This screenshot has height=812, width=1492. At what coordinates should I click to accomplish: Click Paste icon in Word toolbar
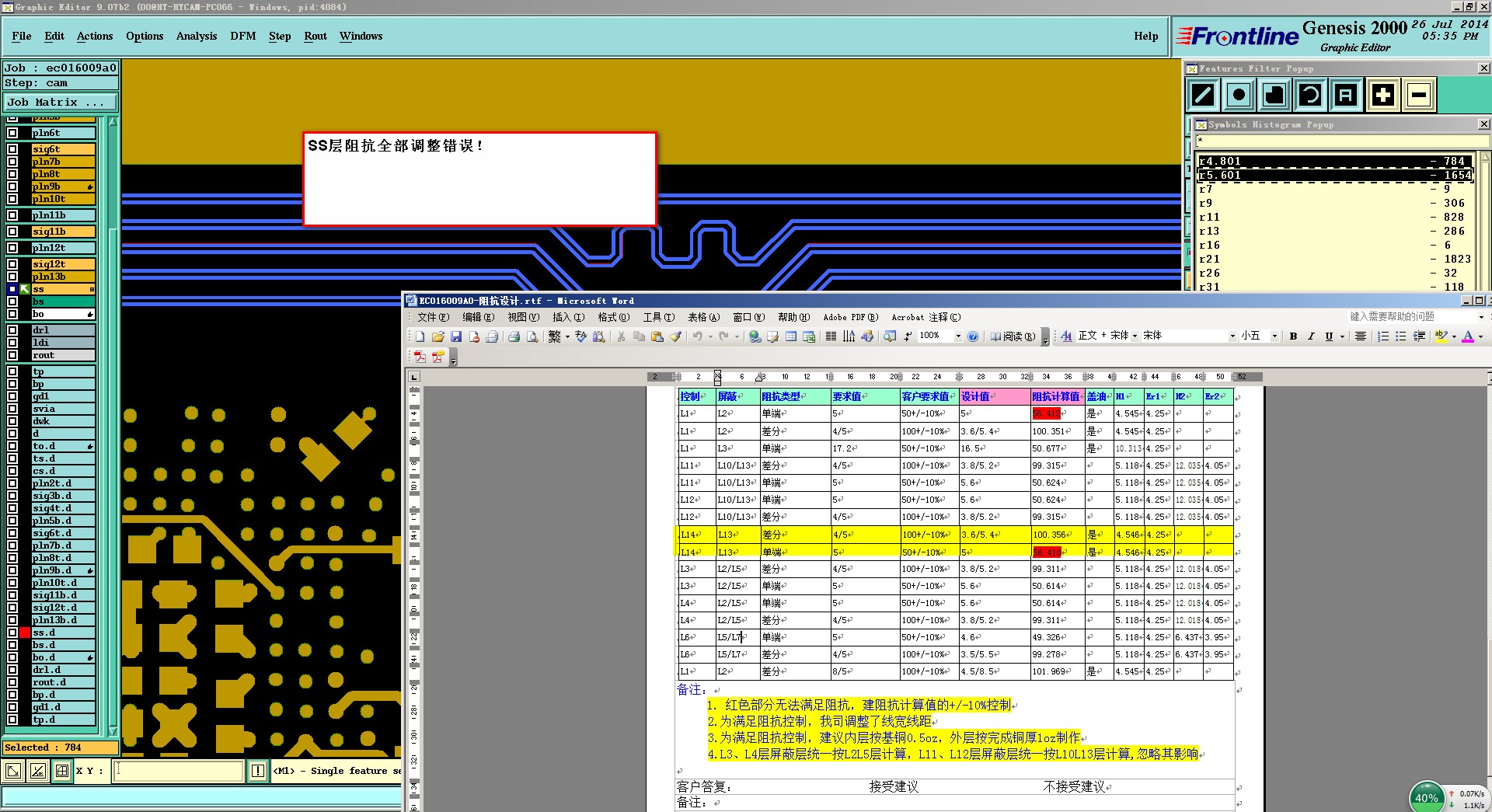coord(657,336)
